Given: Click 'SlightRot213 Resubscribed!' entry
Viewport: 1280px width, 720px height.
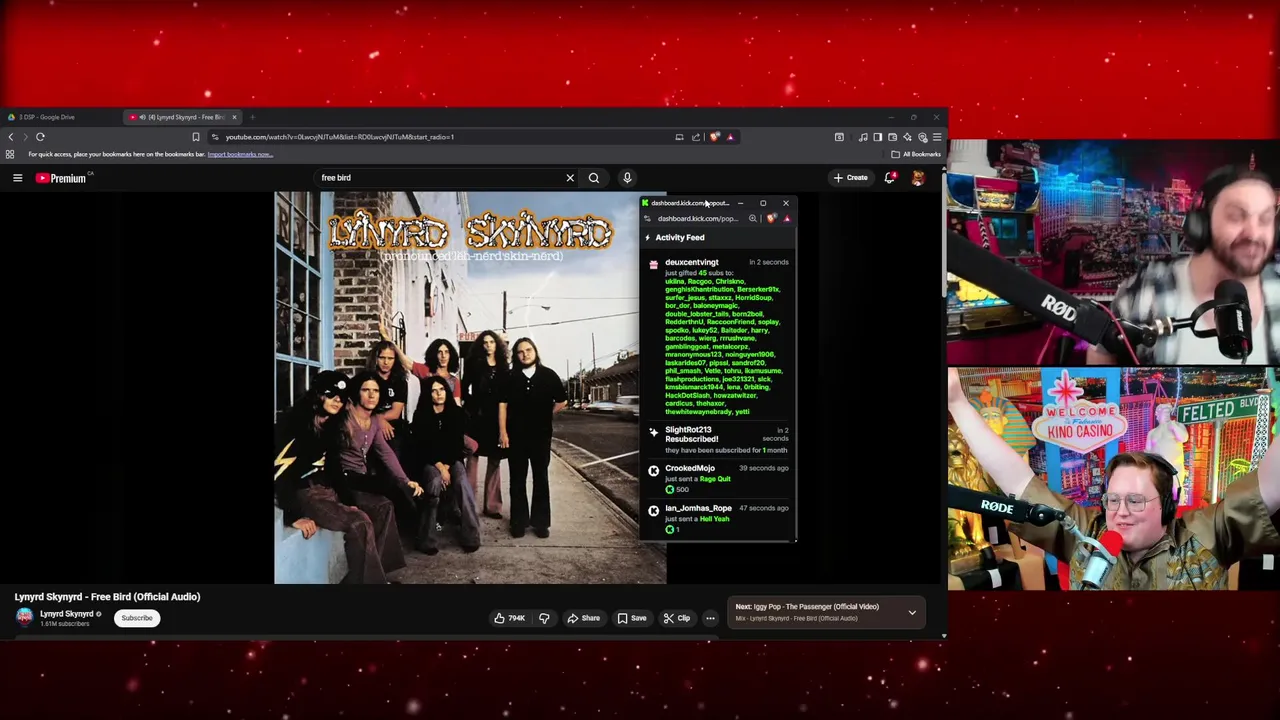Looking at the screenshot, I should [x=691, y=434].
